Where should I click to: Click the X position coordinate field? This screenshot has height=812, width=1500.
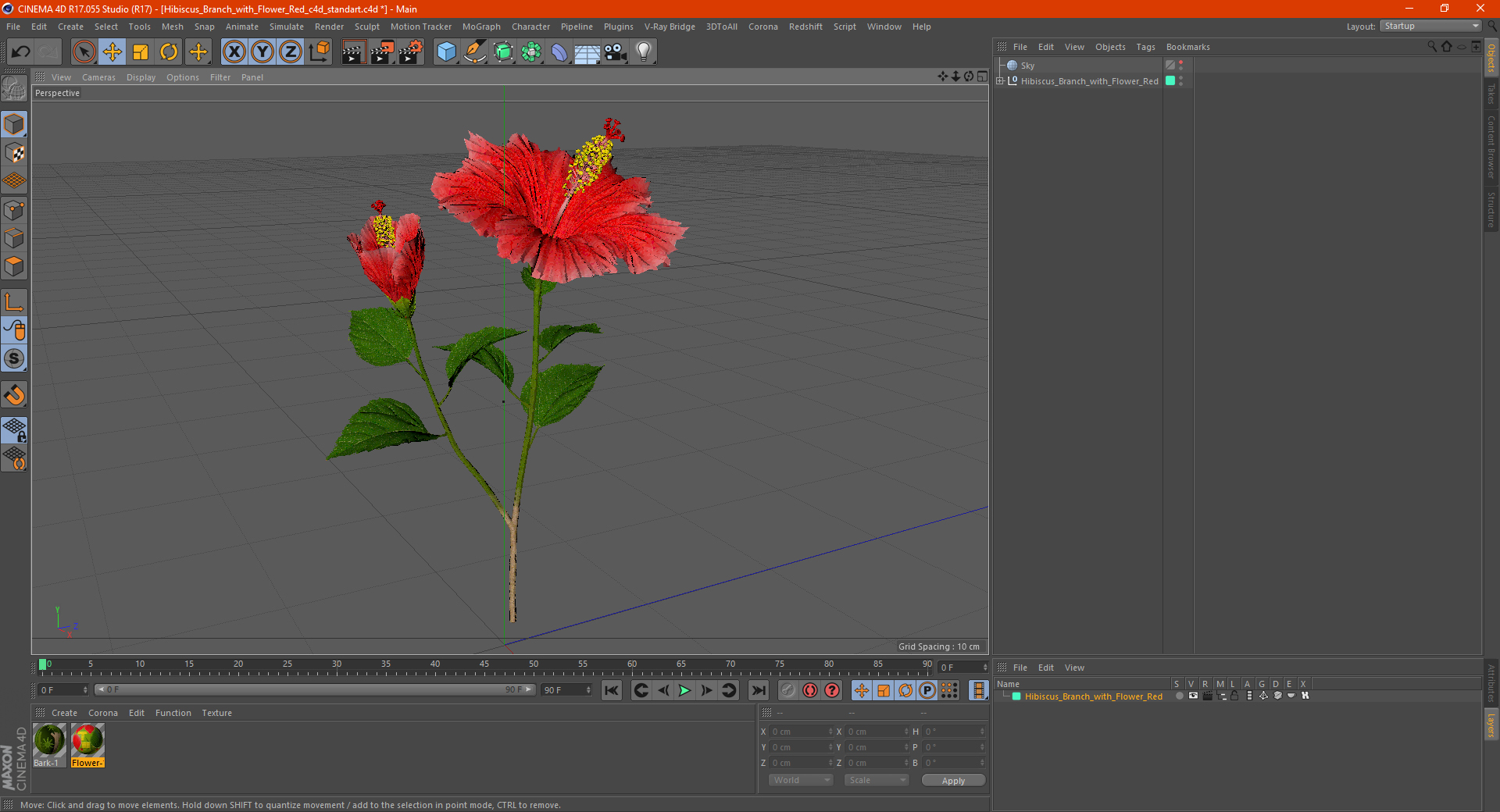(x=802, y=732)
